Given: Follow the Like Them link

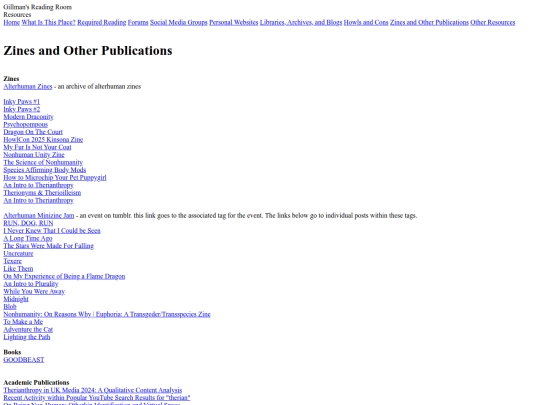Looking at the screenshot, I should coord(18,269).
